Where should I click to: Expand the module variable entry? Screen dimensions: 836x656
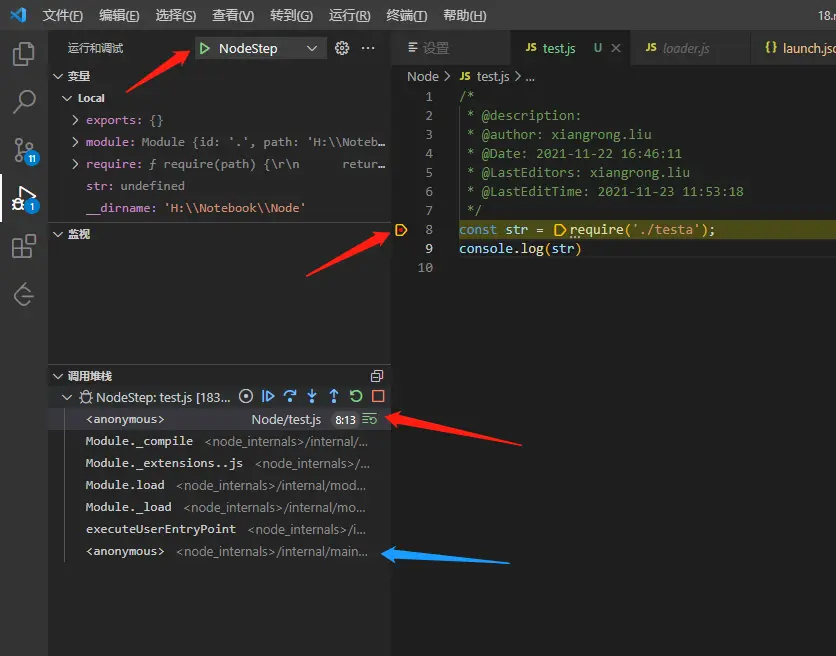[x=76, y=142]
